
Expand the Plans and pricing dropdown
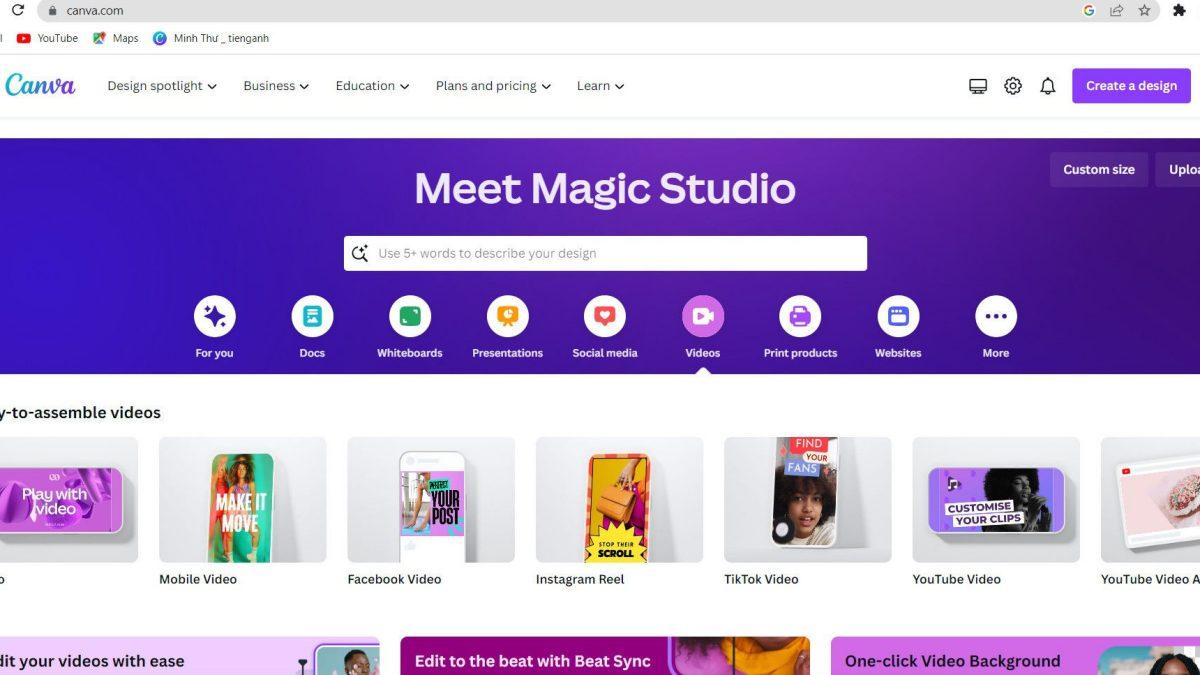pyautogui.click(x=491, y=86)
